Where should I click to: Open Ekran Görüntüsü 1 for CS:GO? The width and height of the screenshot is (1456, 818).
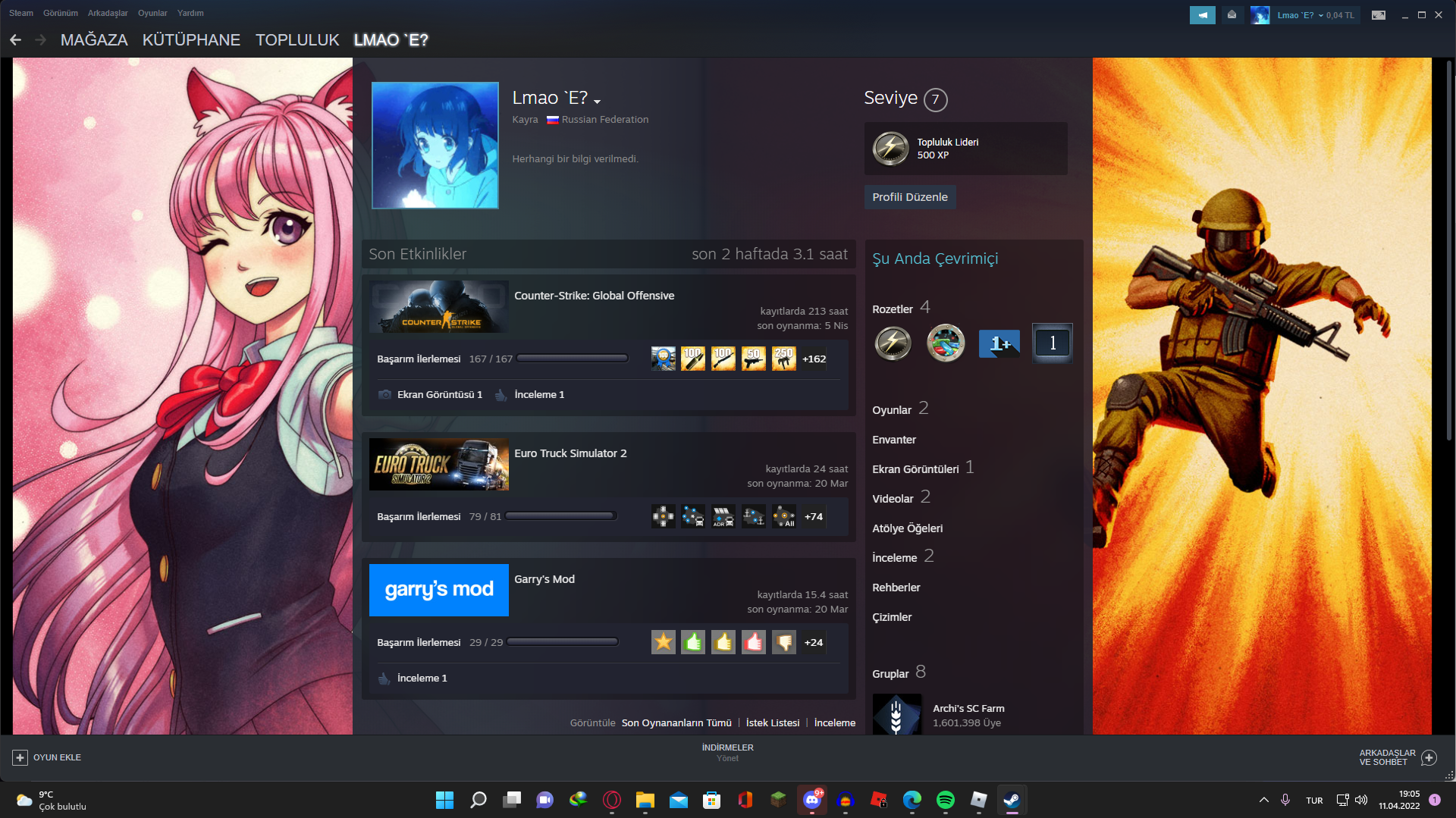tap(440, 395)
